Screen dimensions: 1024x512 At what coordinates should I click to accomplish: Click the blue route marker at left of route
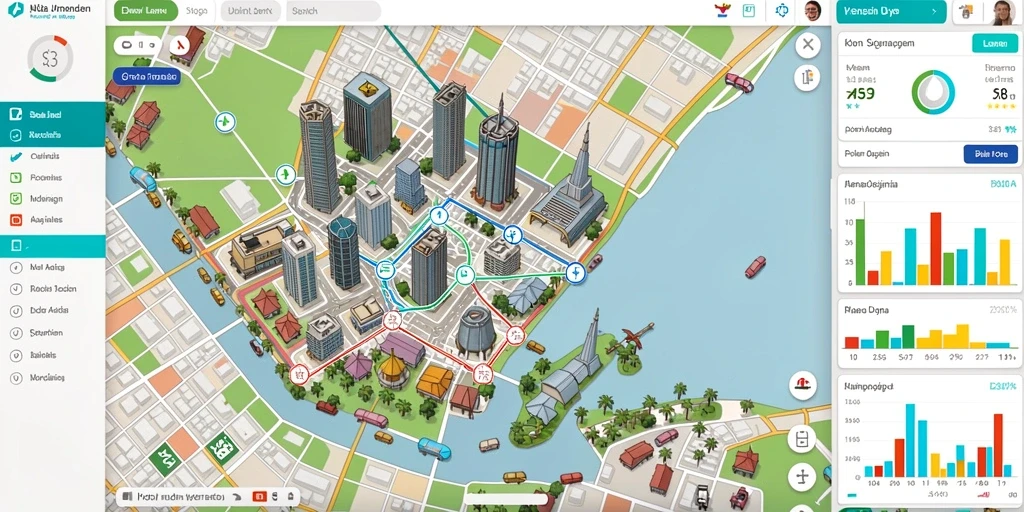(385, 268)
